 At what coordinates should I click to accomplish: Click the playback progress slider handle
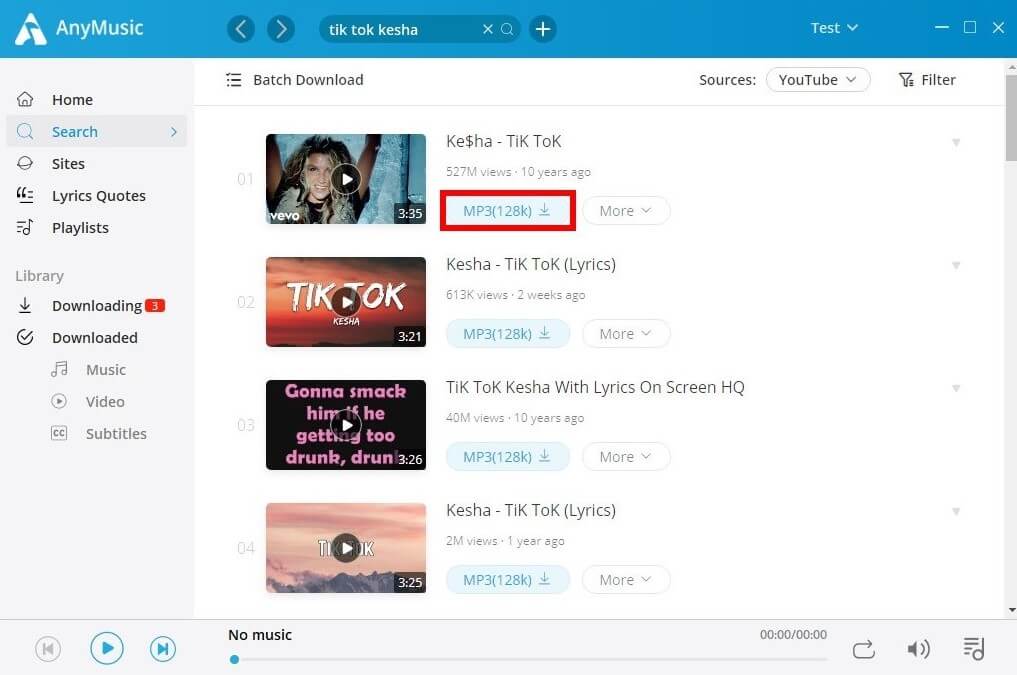234,659
